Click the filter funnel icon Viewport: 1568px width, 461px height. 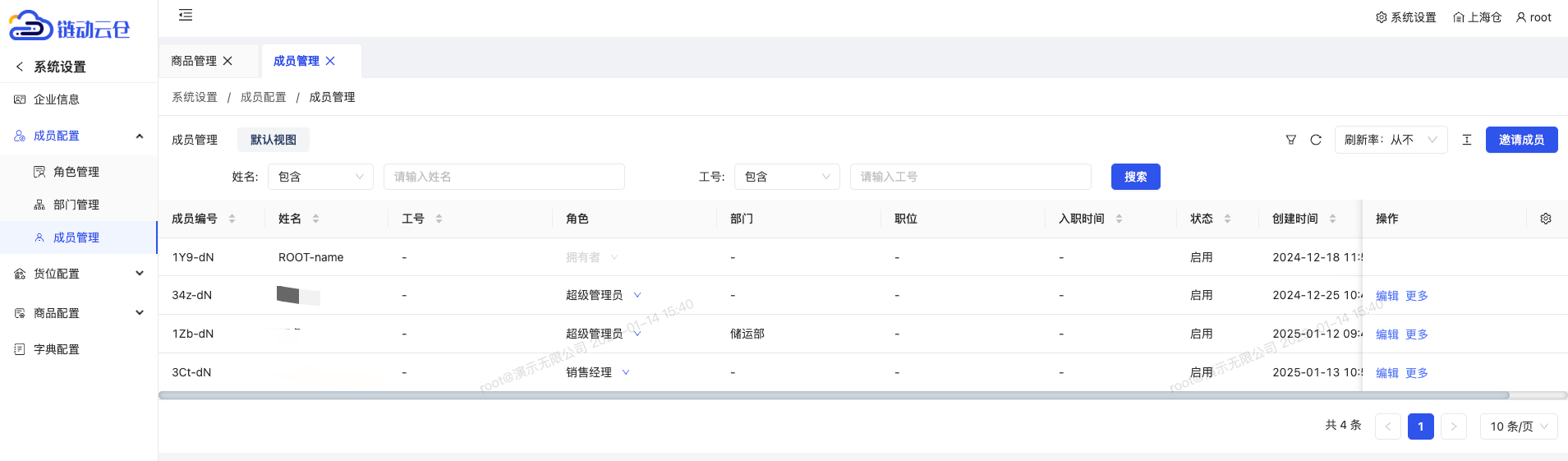click(1290, 140)
